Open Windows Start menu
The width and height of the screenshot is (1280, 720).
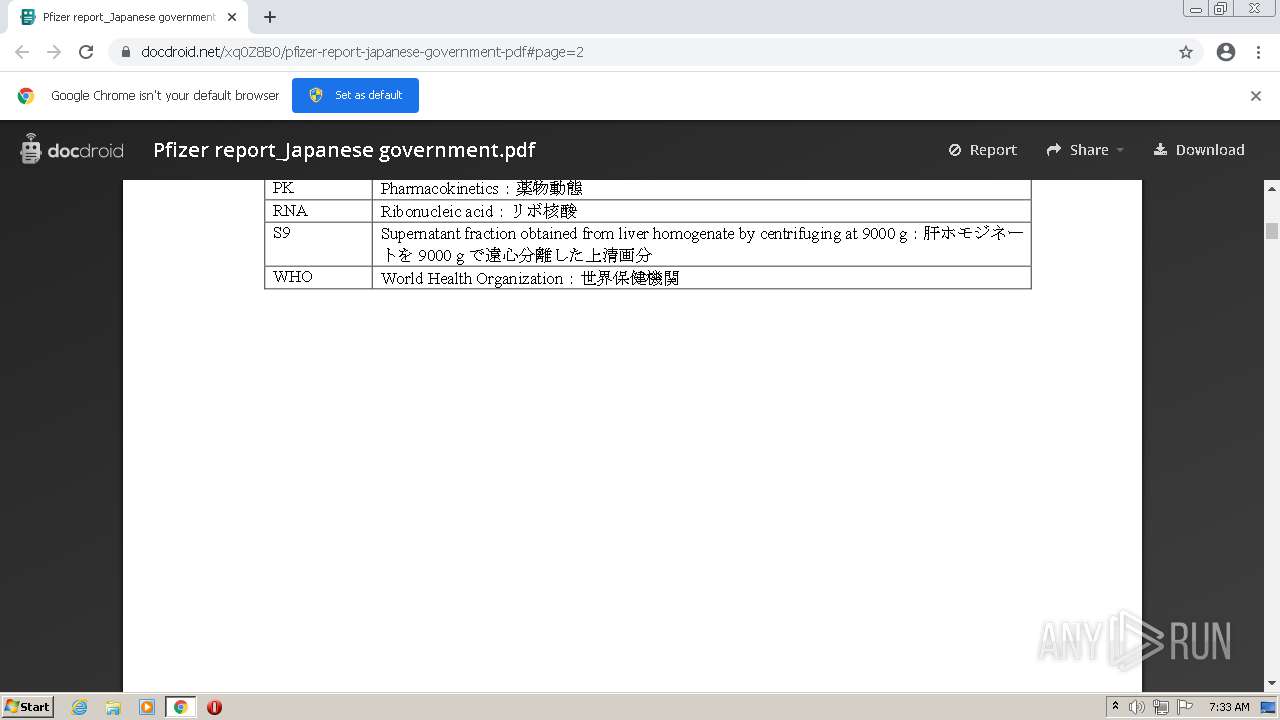28,706
